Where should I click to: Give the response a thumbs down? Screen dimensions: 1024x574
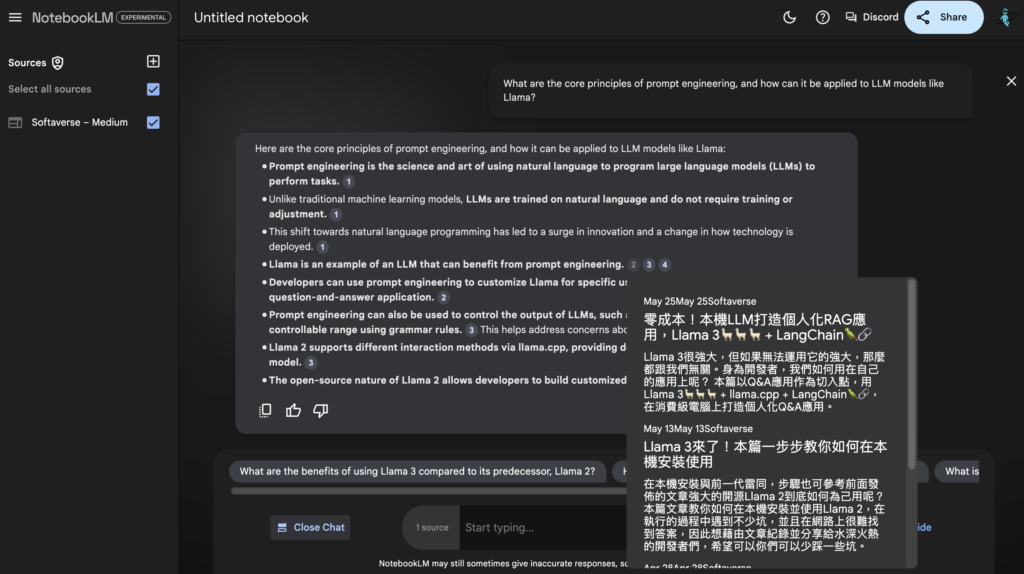[x=321, y=411]
